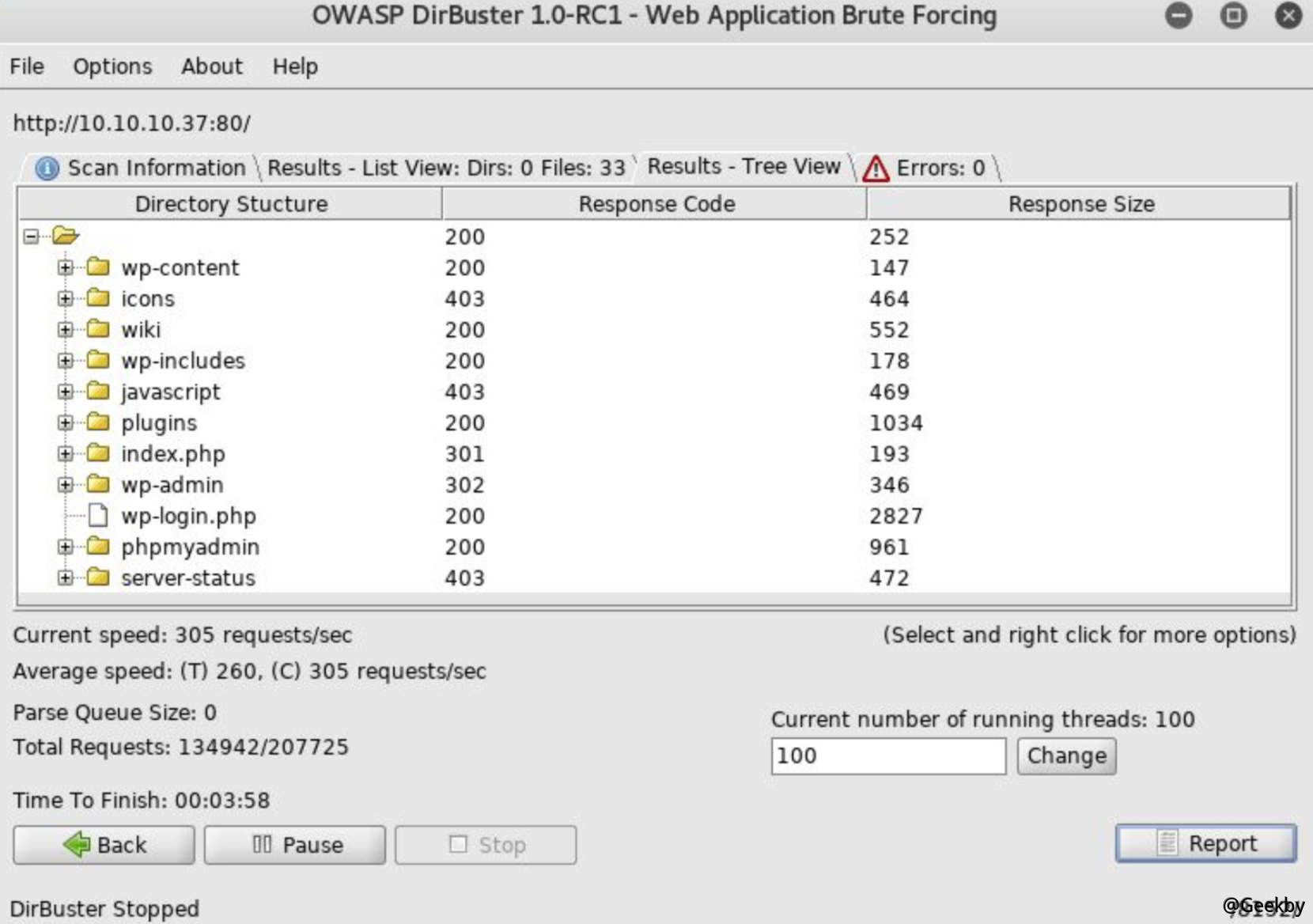The width and height of the screenshot is (1313, 924).
Task: Click the plugins folder icon
Action: click(98, 422)
